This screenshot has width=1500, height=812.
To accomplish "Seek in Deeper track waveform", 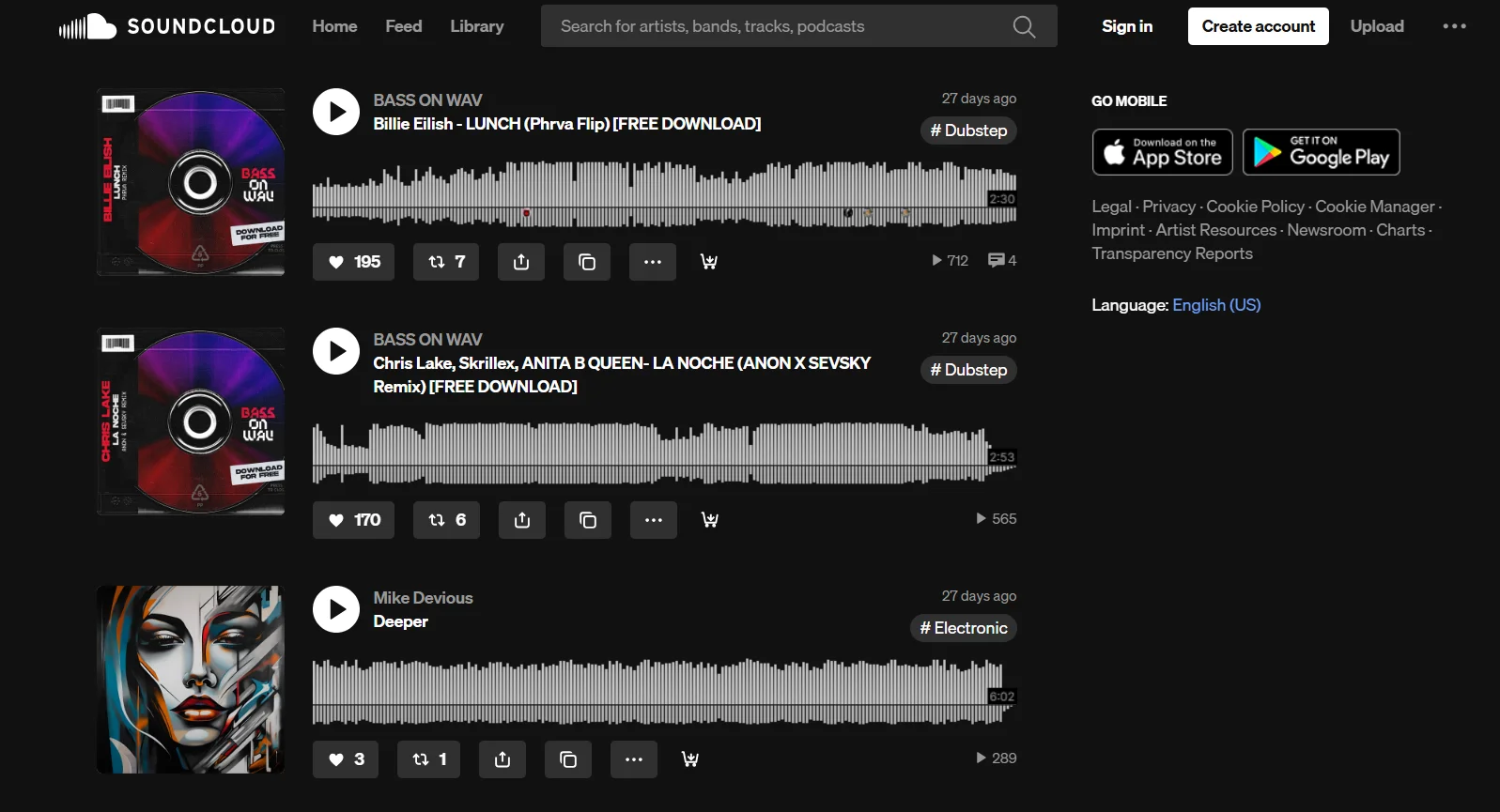I will (664, 692).
